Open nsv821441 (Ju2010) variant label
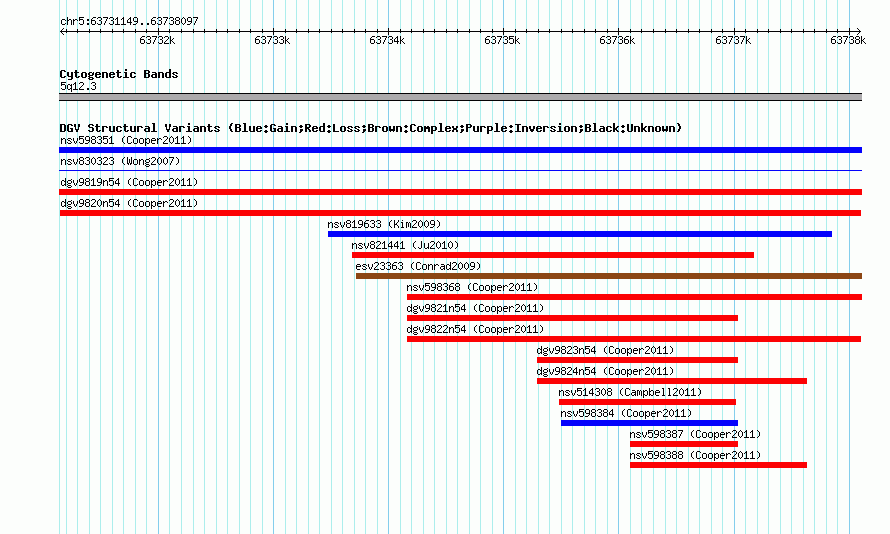This screenshot has width=890, height=534. [x=405, y=245]
